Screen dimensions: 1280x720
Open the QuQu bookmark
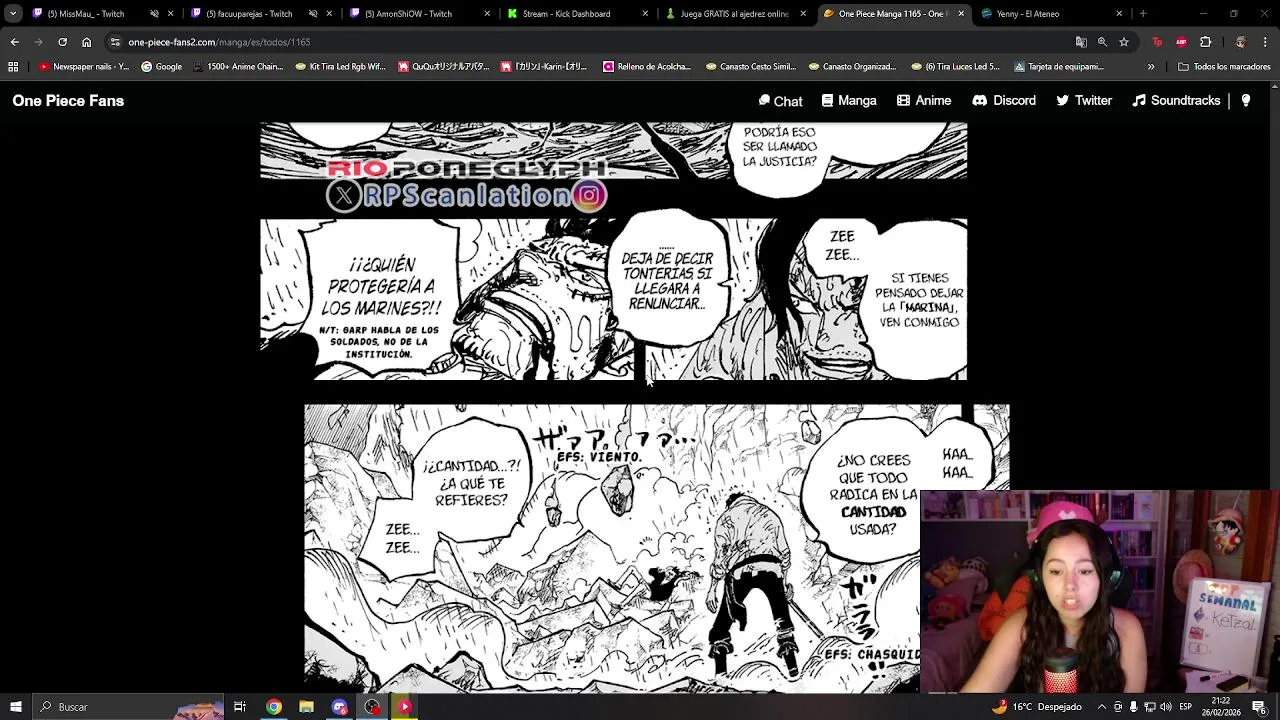click(x=443, y=67)
